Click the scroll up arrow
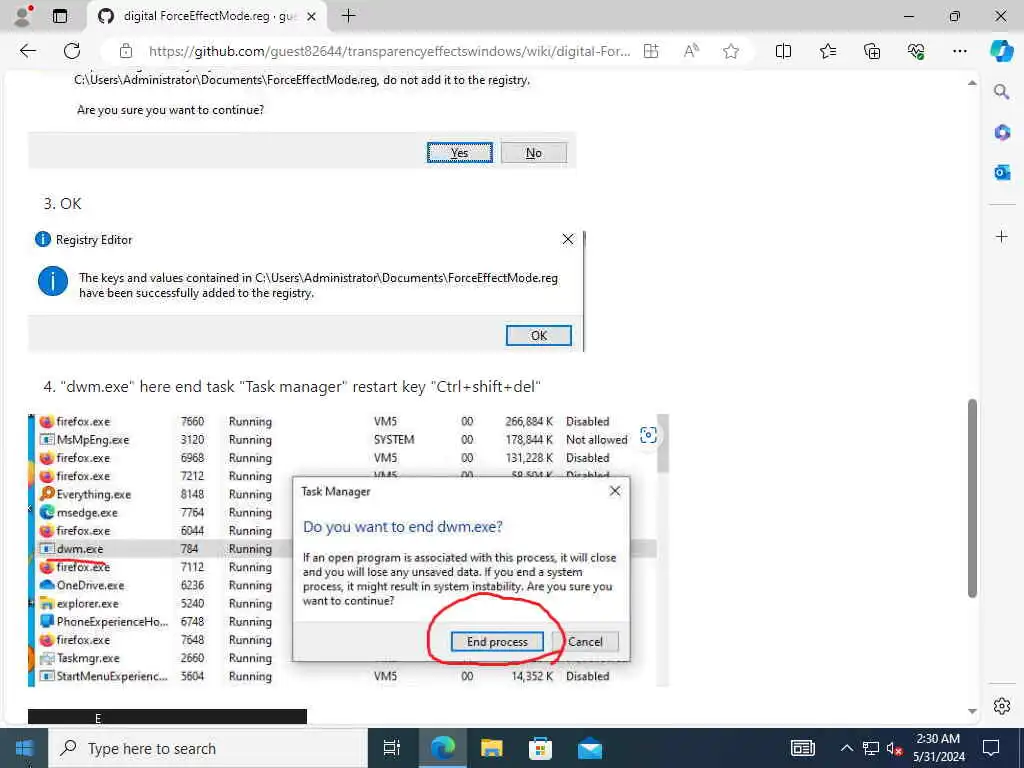 [972, 83]
